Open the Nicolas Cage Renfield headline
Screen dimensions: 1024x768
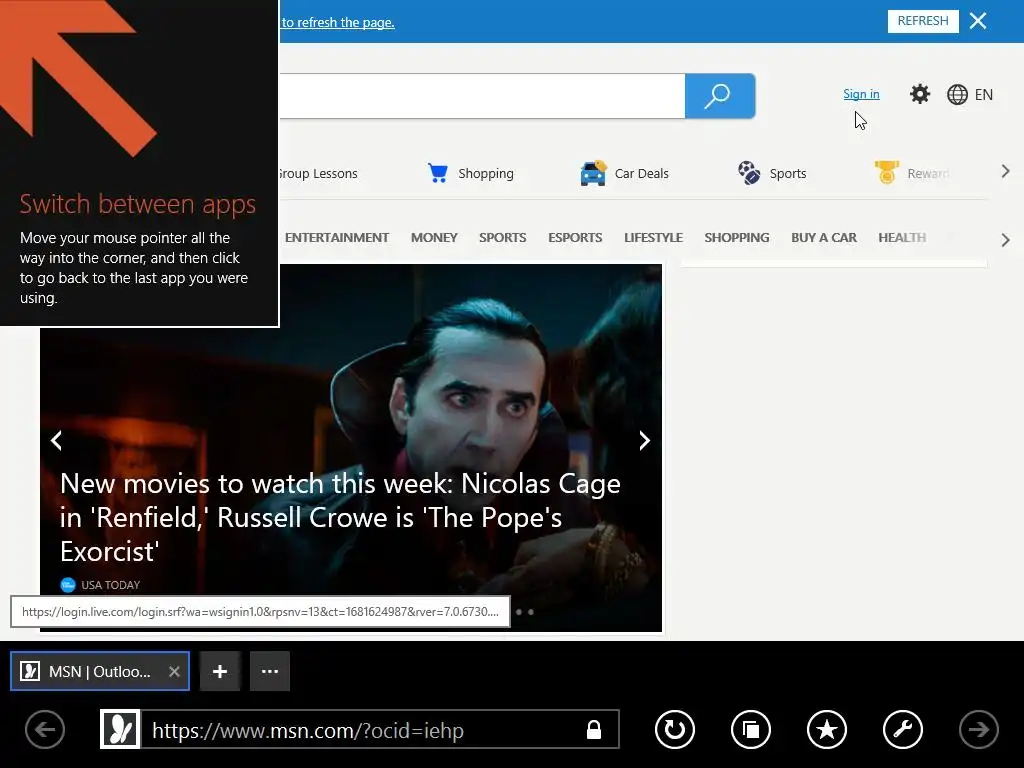click(340, 517)
